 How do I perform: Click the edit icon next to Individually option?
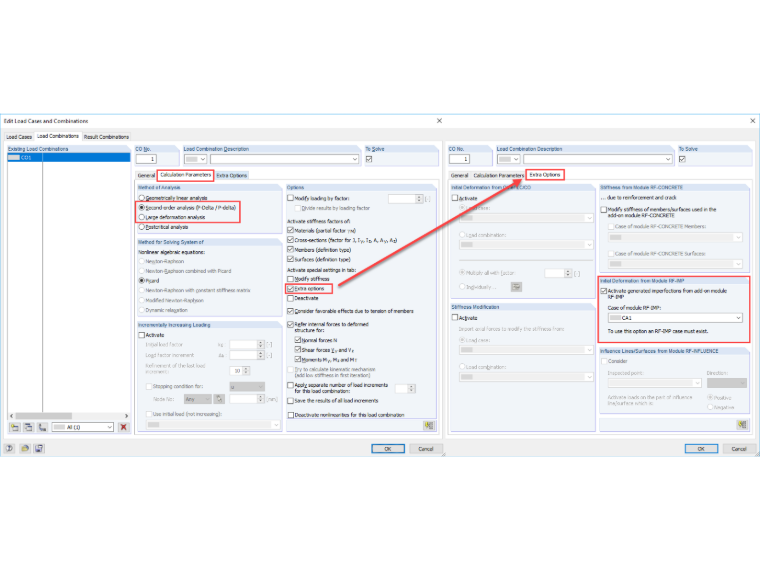[516, 287]
